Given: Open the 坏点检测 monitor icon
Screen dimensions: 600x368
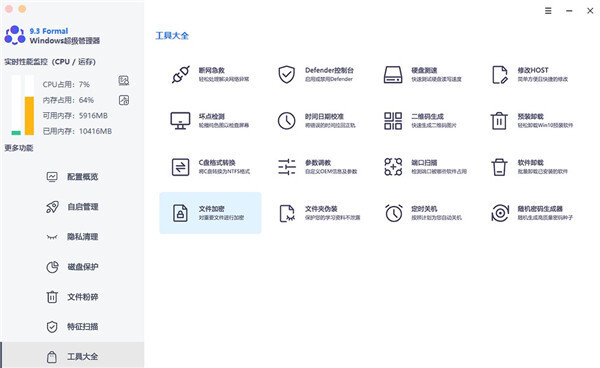Looking at the screenshot, I should point(180,121).
